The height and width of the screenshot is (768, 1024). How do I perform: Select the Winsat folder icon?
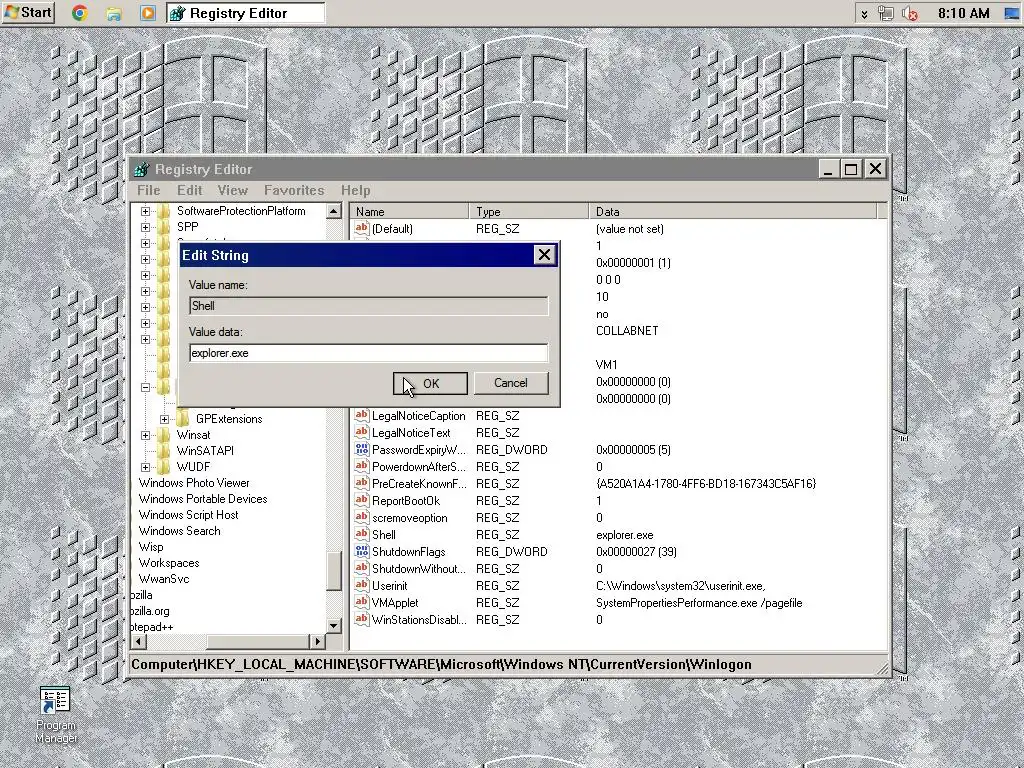[163, 435]
